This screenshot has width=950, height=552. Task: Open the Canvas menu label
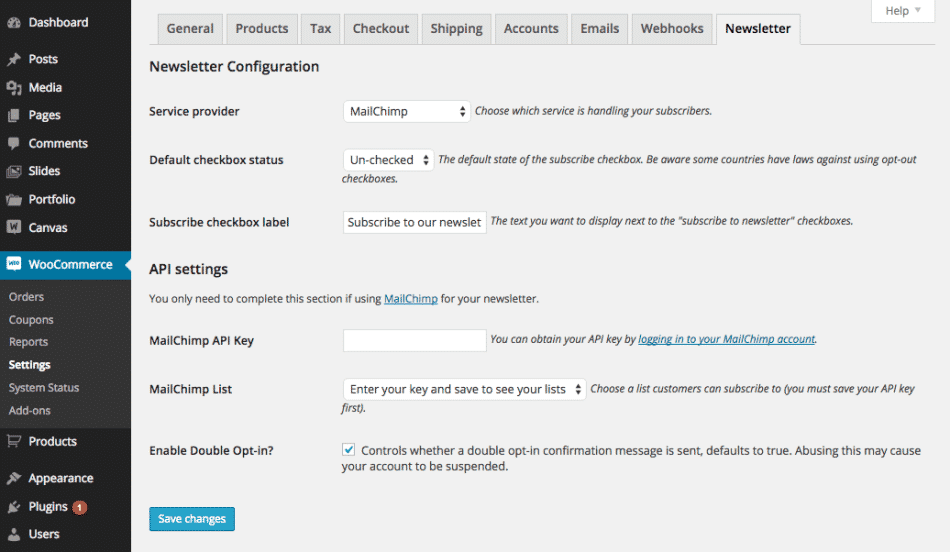48,228
